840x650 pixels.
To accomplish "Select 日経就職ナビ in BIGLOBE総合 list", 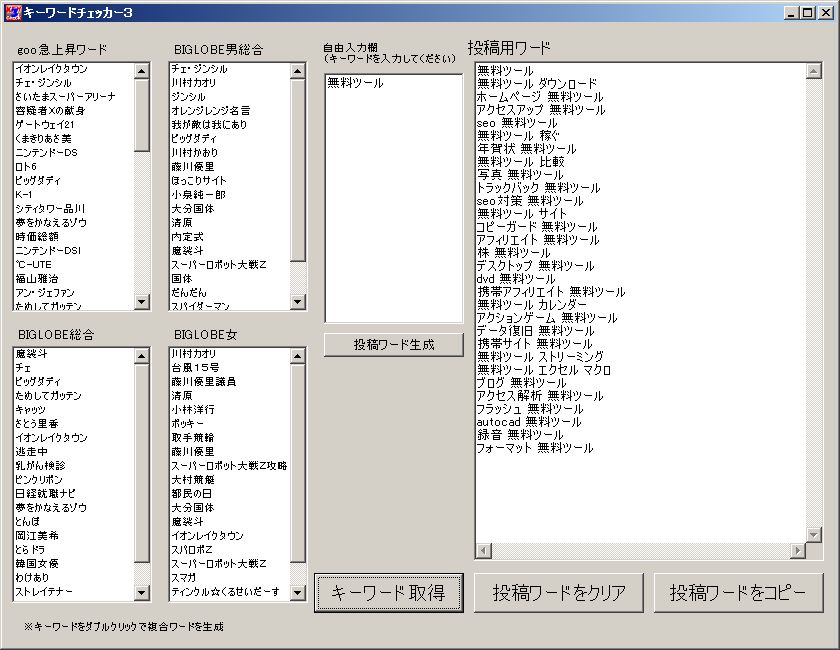I will click(x=46, y=493).
